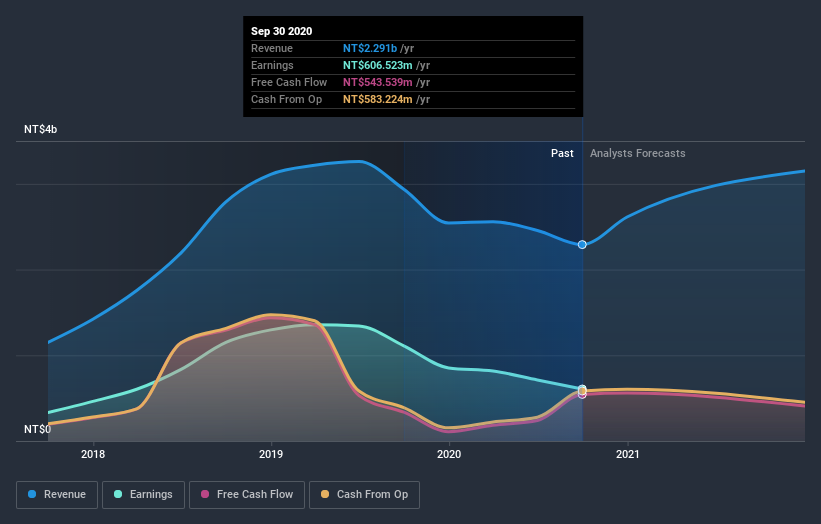Screen dimensions: 821x524
Task: Click the blue Revenue data point marker
Action: 582,244
